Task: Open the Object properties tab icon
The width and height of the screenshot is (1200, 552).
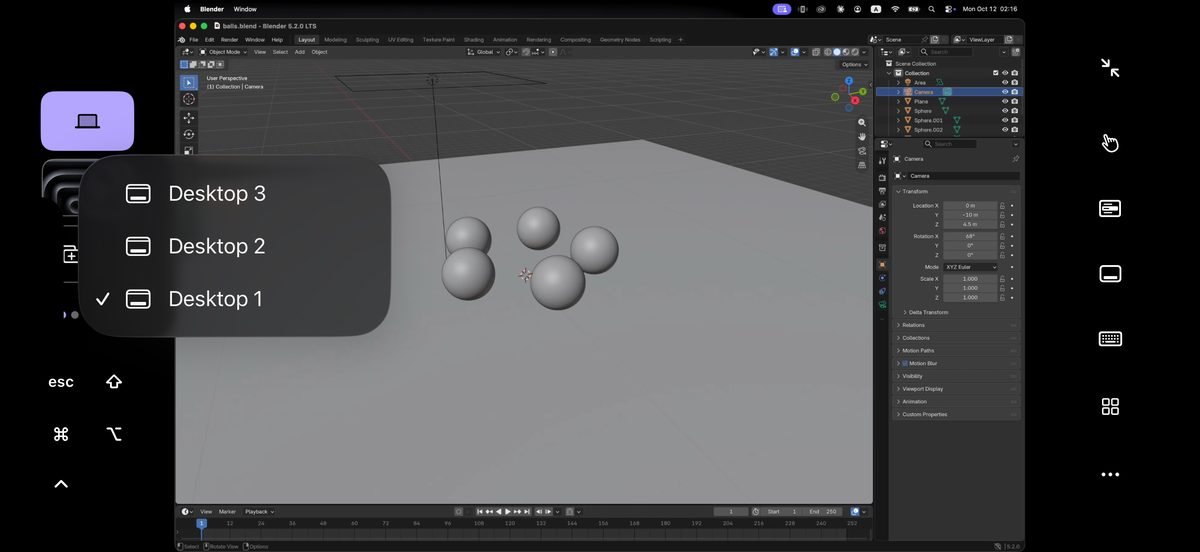Action: pos(882,265)
